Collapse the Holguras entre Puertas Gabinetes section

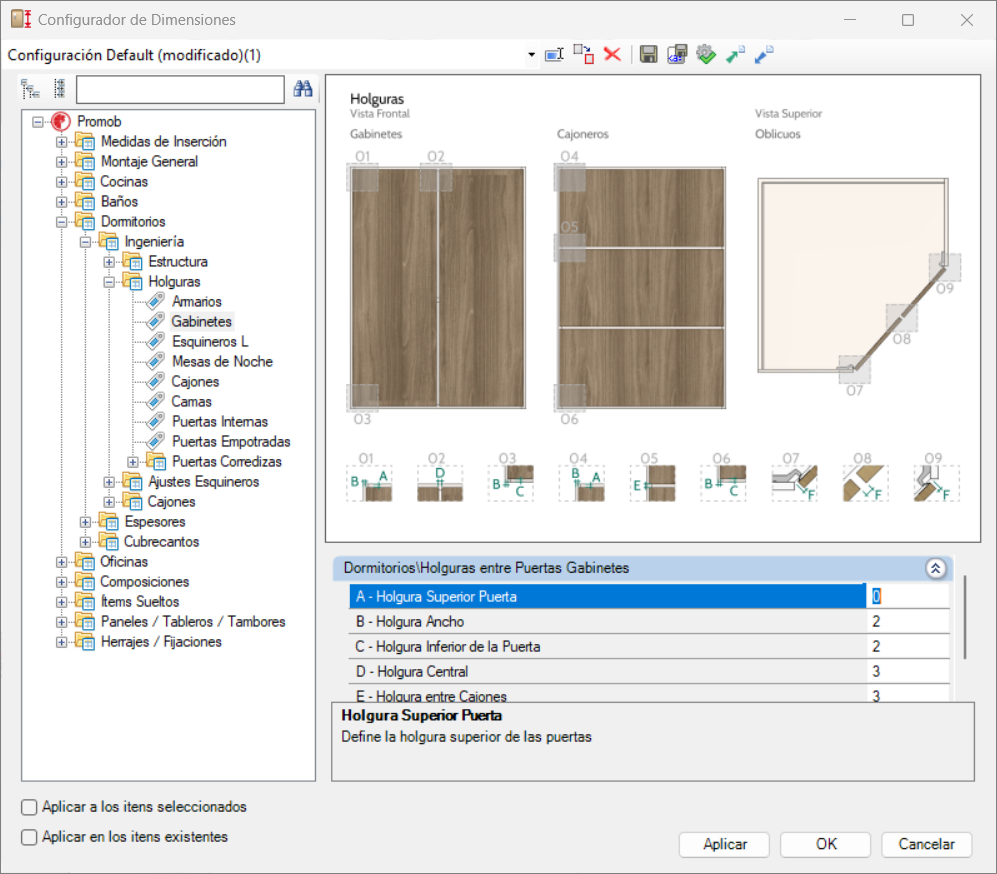click(935, 568)
